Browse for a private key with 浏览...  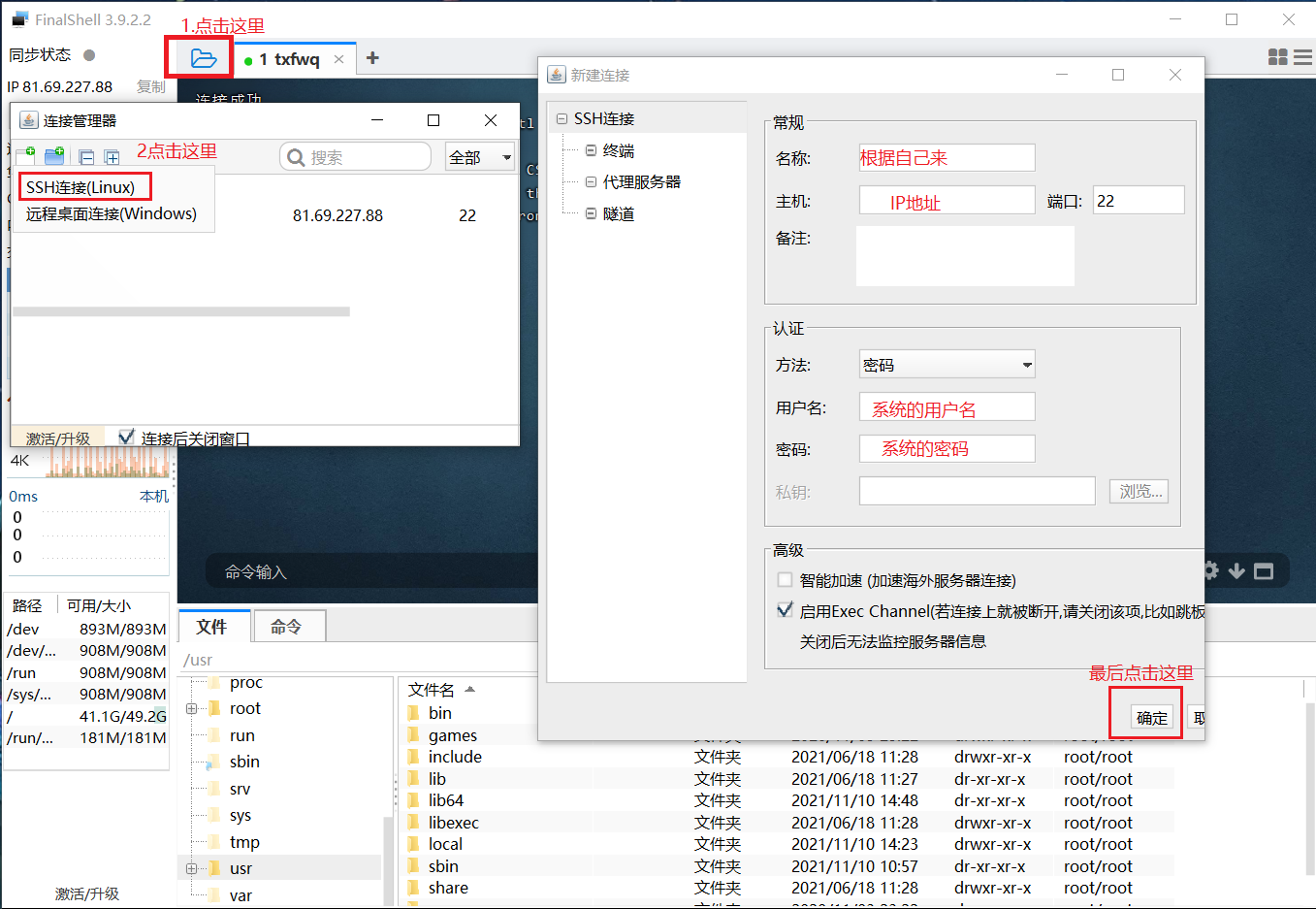coord(1139,491)
